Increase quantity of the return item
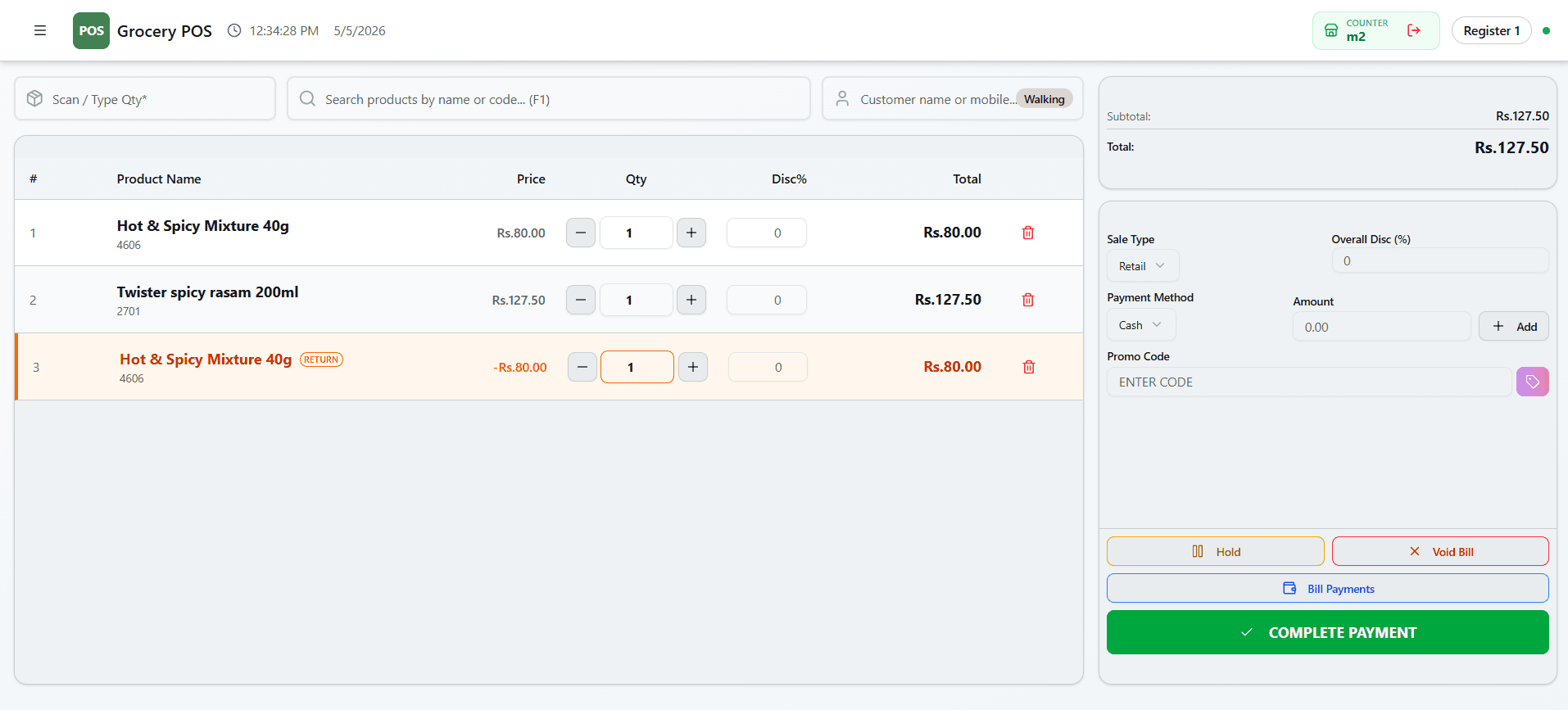This screenshot has width=1568, height=710. click(x=693, y=367)
